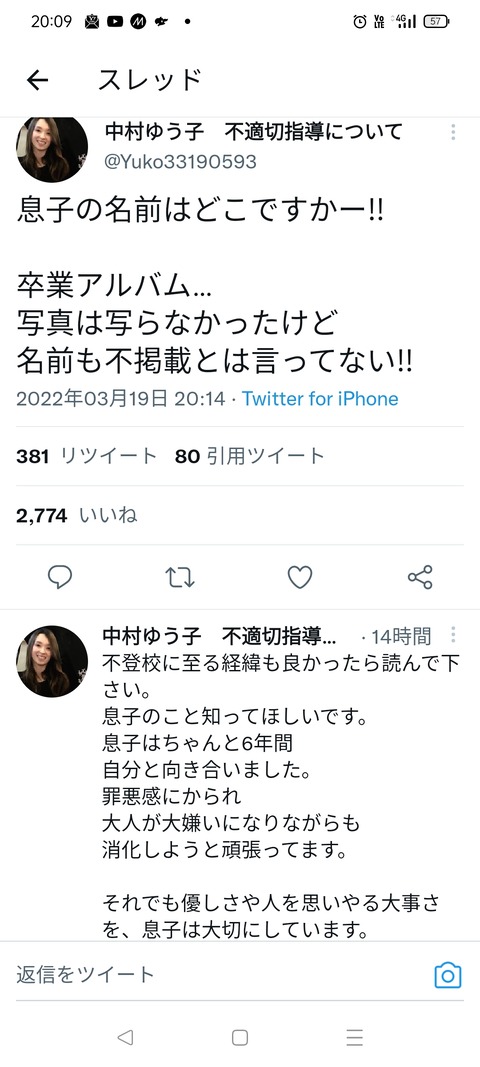Open main tweet author's profile picture
Viewport: 480px width, 1067px height.
52,149
